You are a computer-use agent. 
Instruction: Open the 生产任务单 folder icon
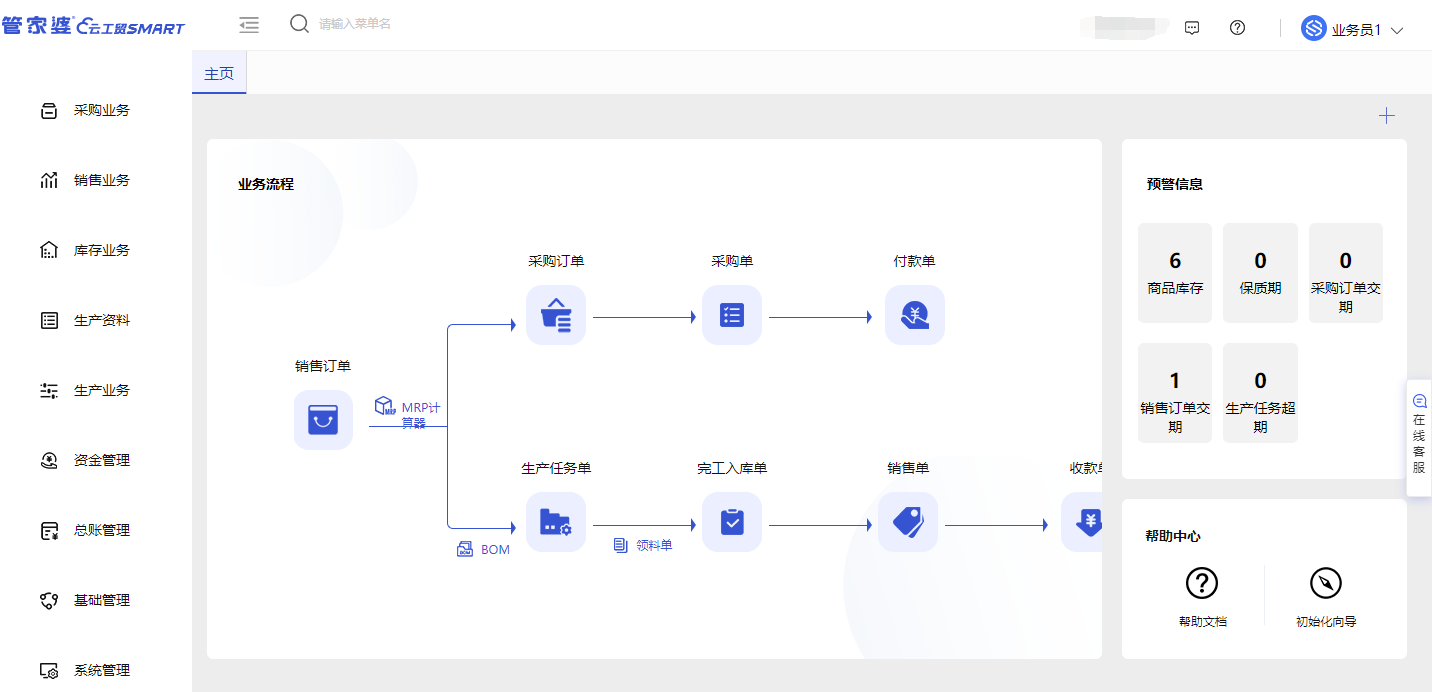556,522
